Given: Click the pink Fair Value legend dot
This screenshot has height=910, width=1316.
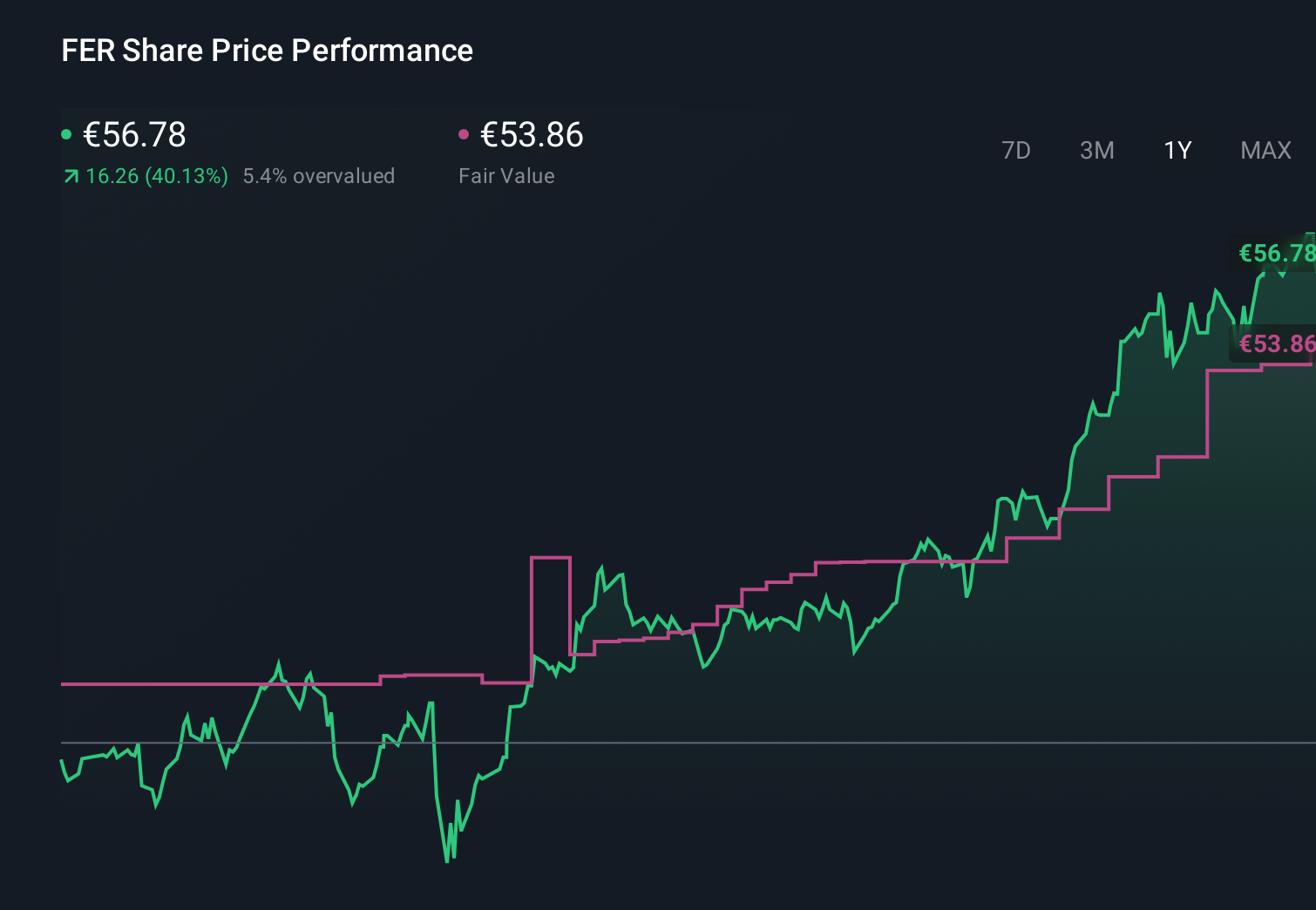Looking at the screenshot, I should click(465, 133).
